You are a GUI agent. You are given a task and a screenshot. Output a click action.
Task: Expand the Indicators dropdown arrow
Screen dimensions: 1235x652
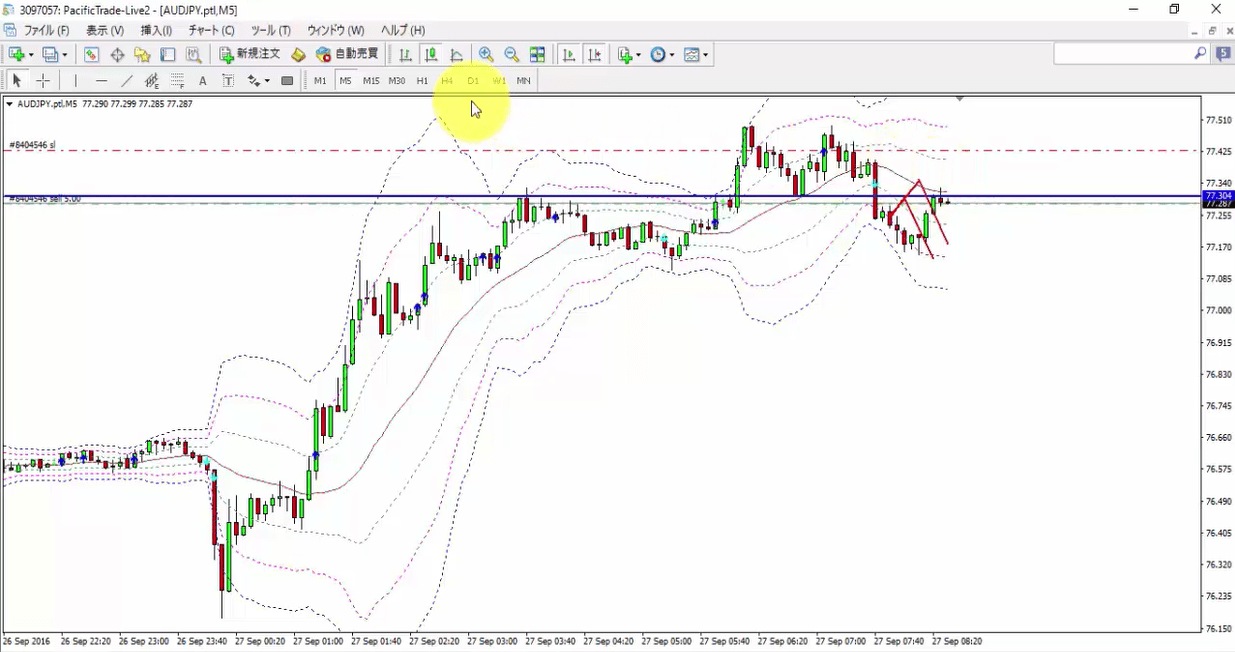point(639,55)
